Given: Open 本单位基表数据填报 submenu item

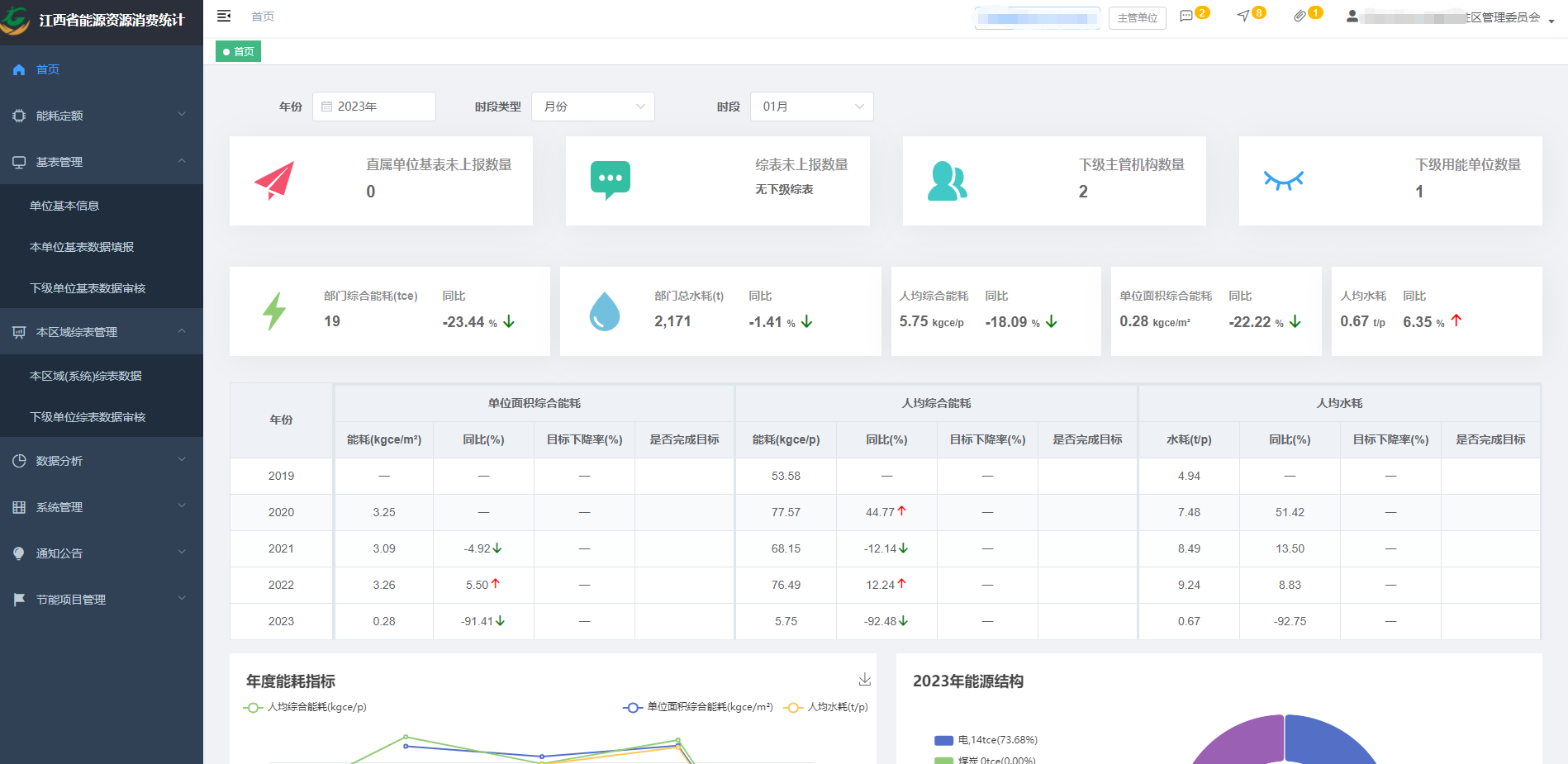Looking at the screenshot, I should (x=102, y=247).
